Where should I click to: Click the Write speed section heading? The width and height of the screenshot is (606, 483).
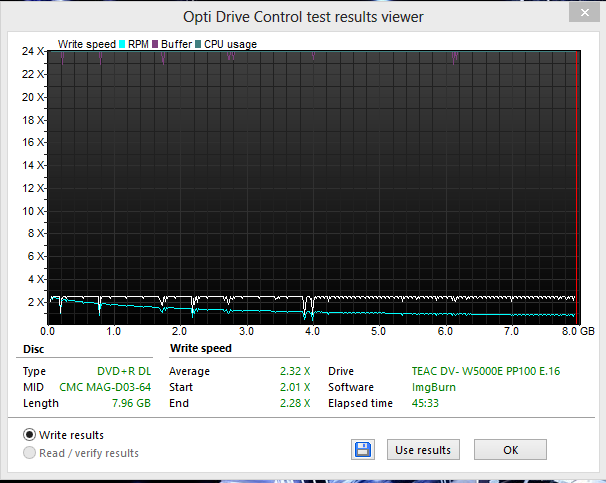coord(201,348)
